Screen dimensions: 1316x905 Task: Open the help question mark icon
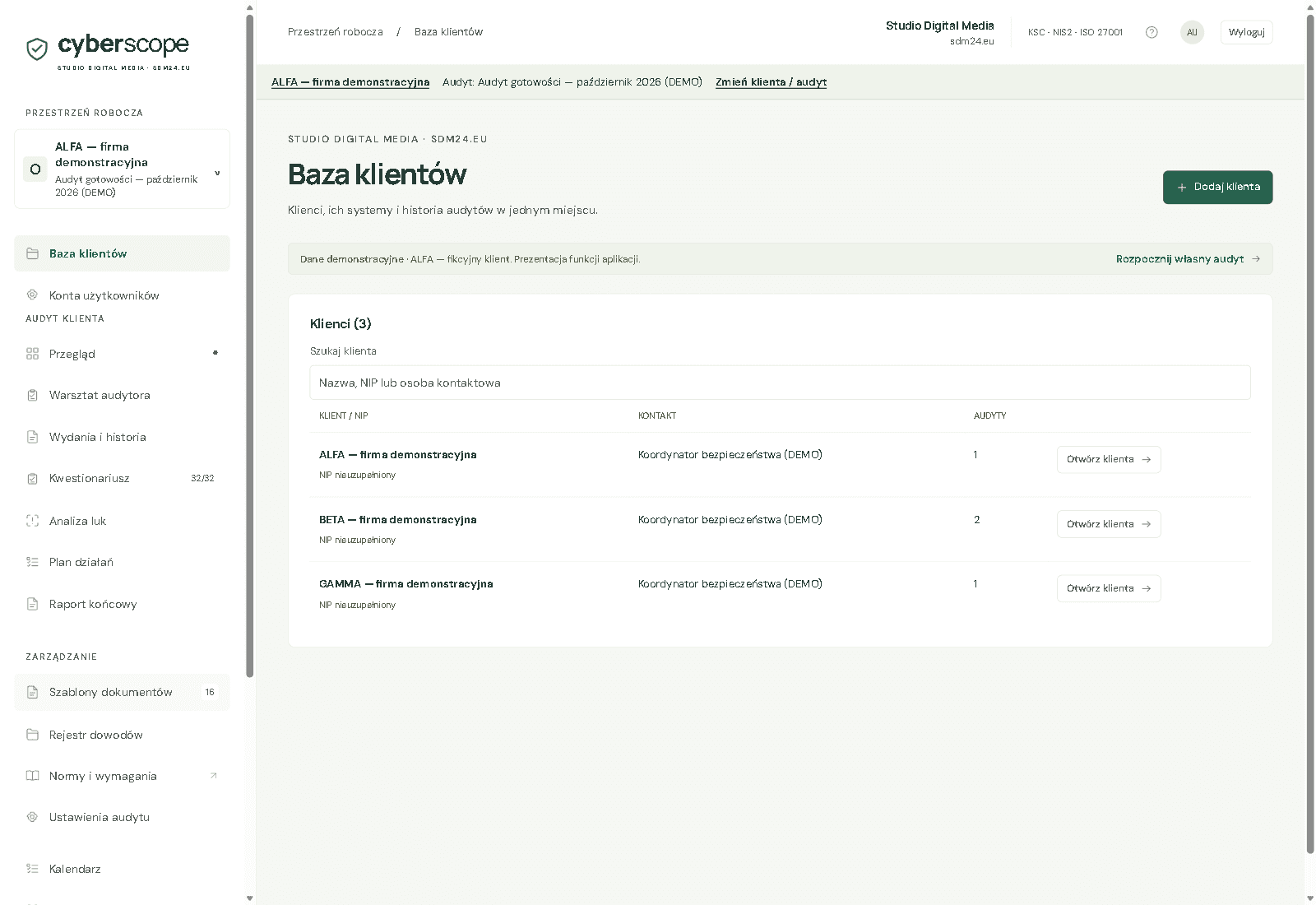(1151, 32)
